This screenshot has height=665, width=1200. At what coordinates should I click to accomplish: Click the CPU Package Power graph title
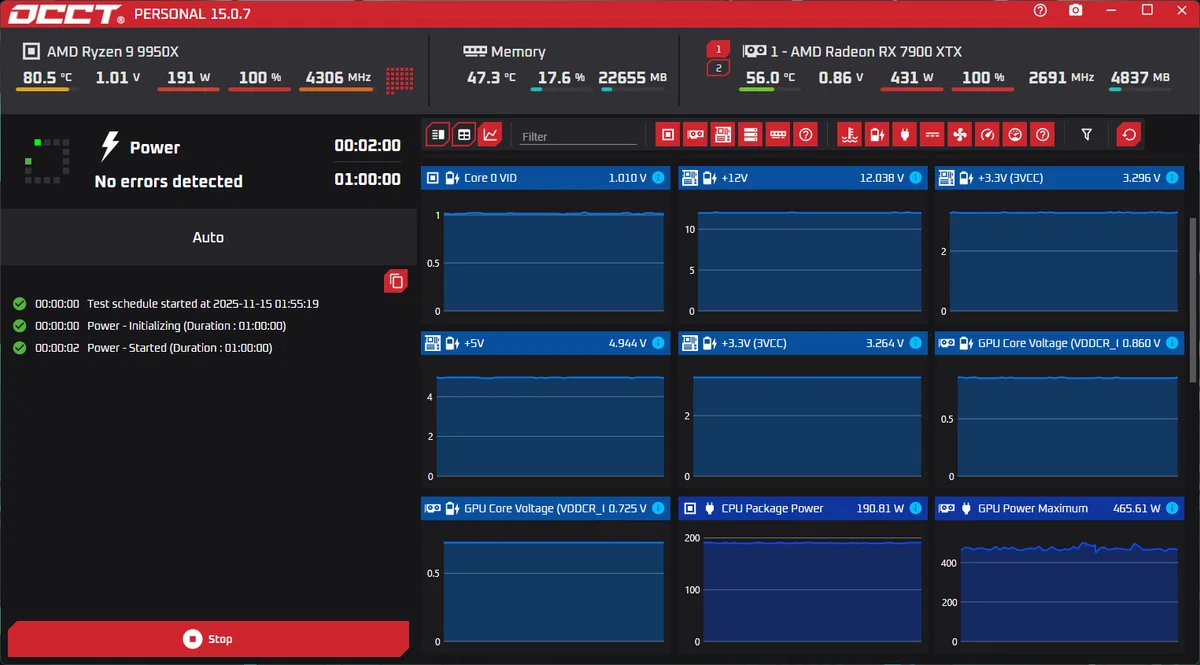tap(772, 508)
